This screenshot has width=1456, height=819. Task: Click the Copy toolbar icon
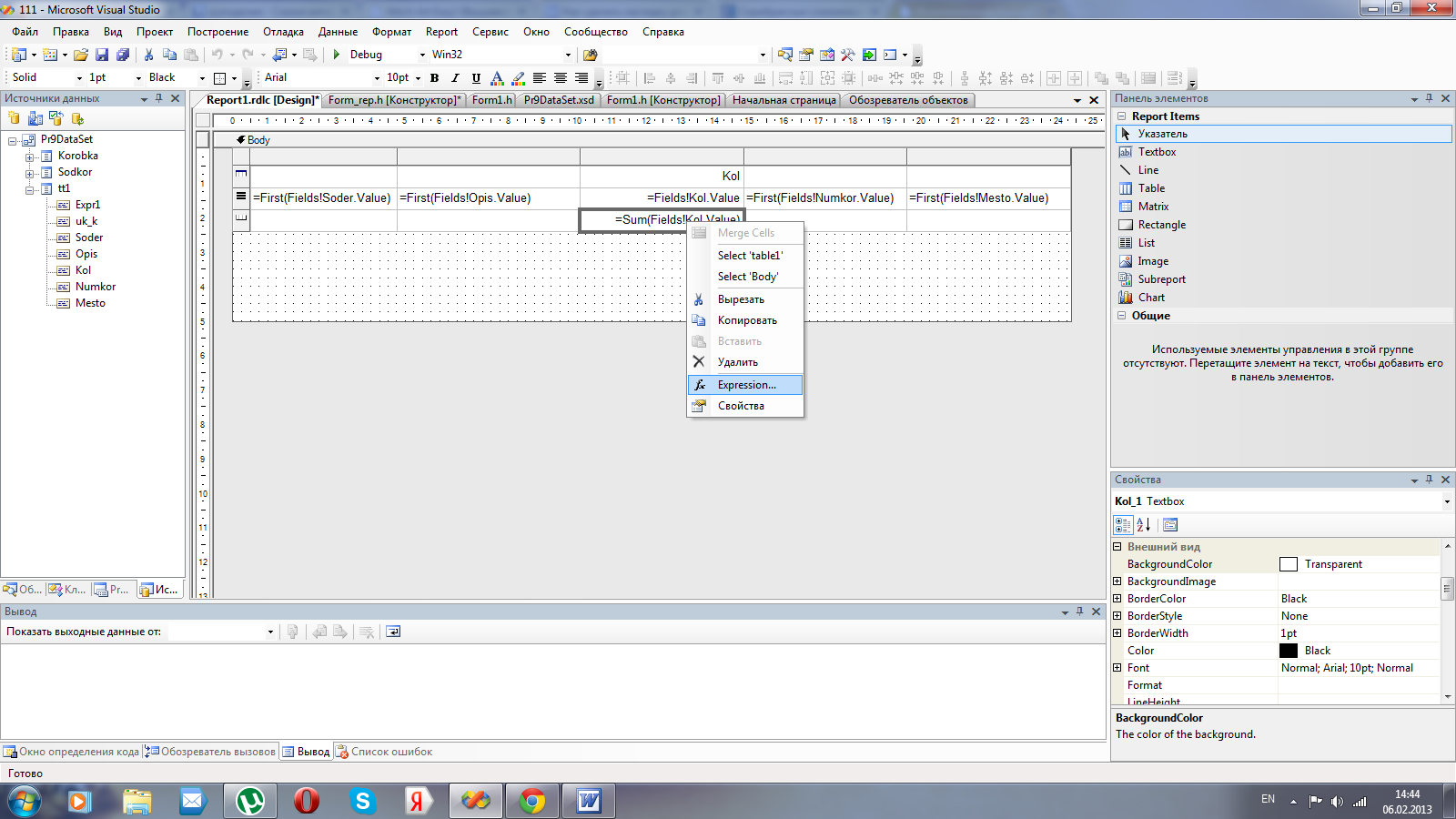[169, 55]
